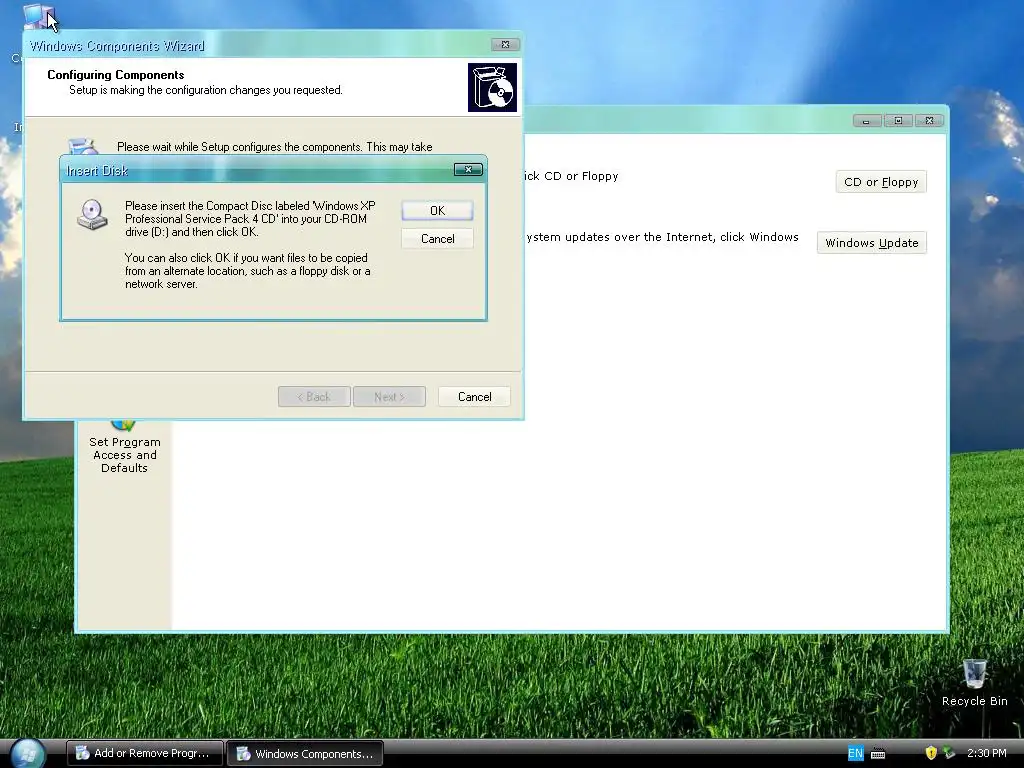1024x768 pixels.
Task: Confirm with OK in Insert Disk dialog
Action: pos(437,210)
